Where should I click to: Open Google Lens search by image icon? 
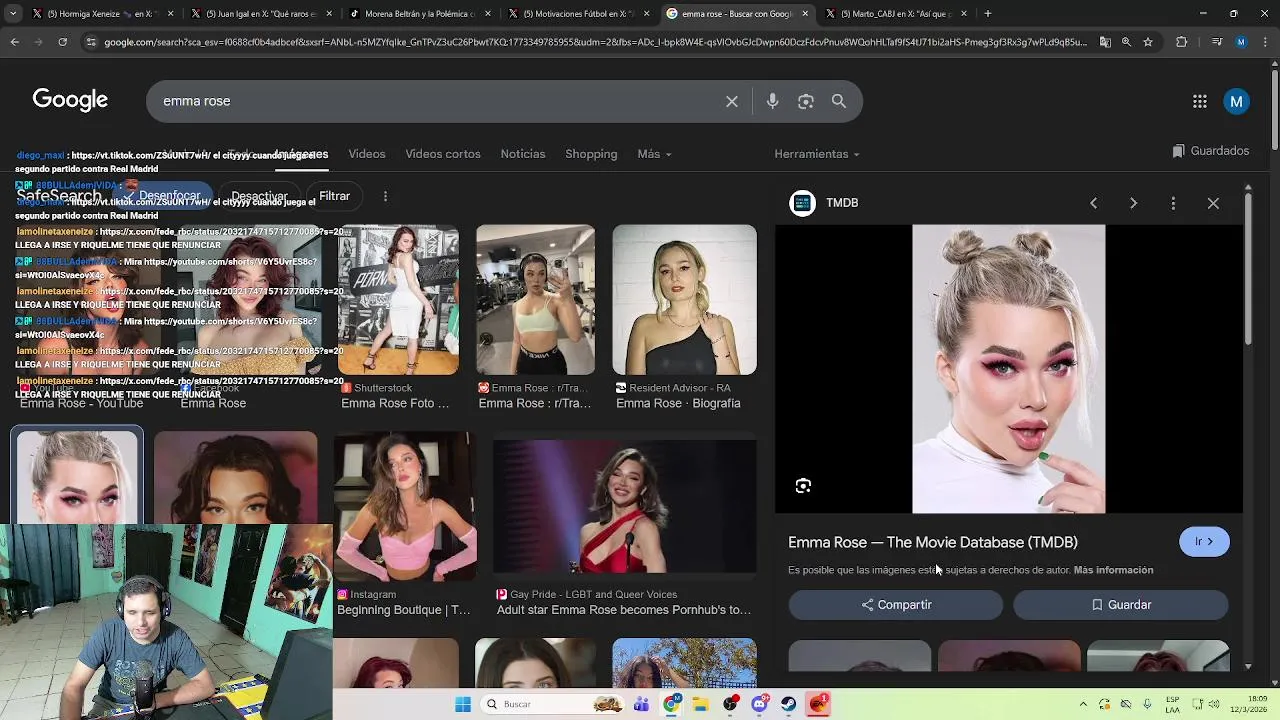pos(806,101)
